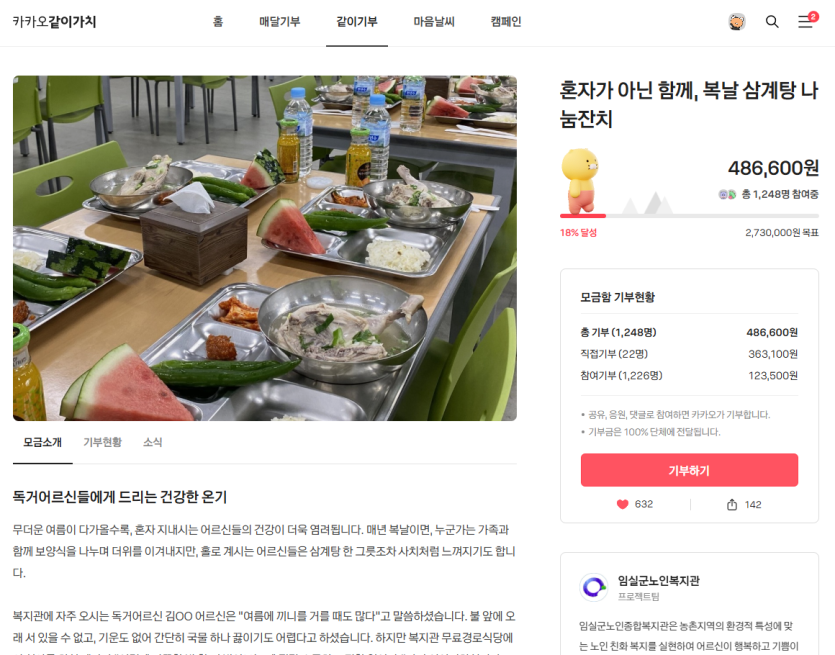The image size is (835, 655).
Task: Open the 캠페인 menu item
Action: pyautogui.click(x=506, y=22)
